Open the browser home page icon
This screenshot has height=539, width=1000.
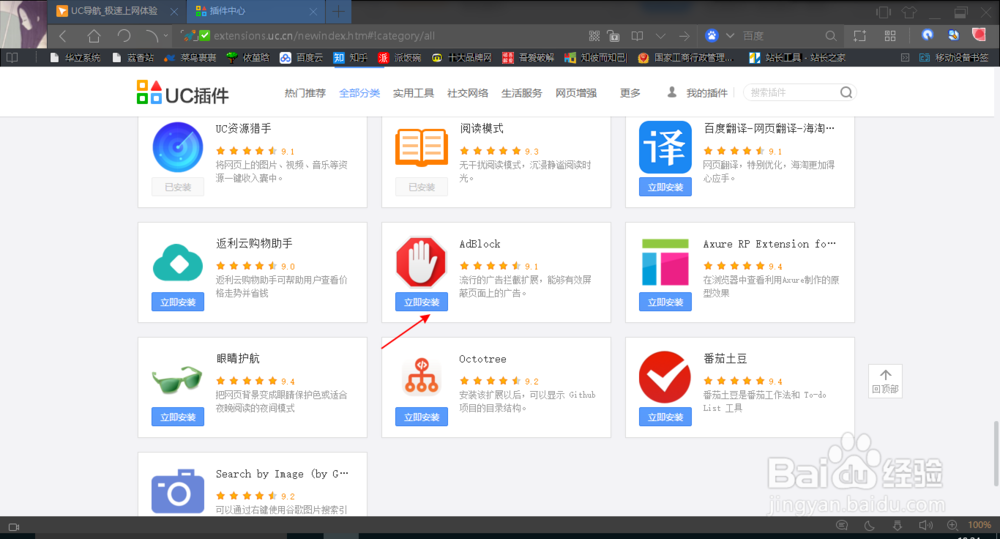point(94,36)
